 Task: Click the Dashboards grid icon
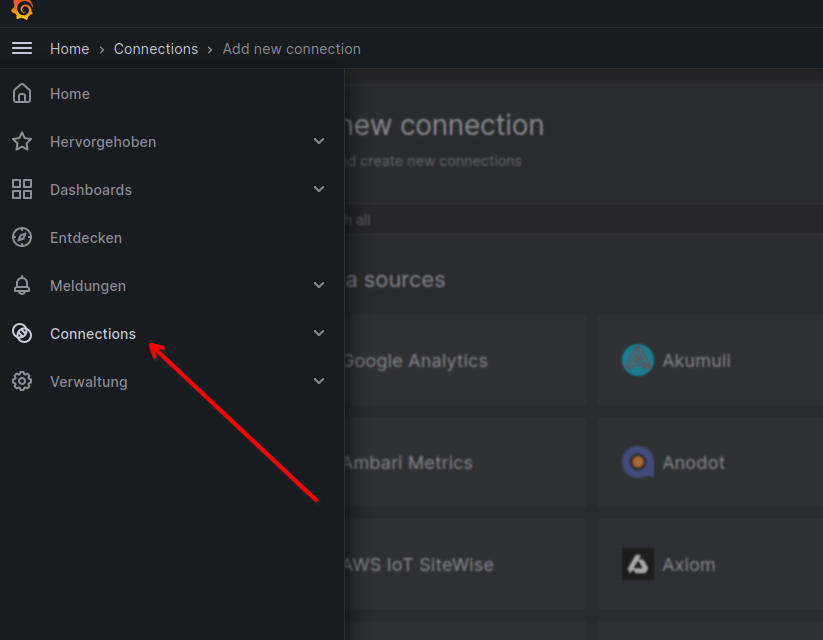pos(22,190)
